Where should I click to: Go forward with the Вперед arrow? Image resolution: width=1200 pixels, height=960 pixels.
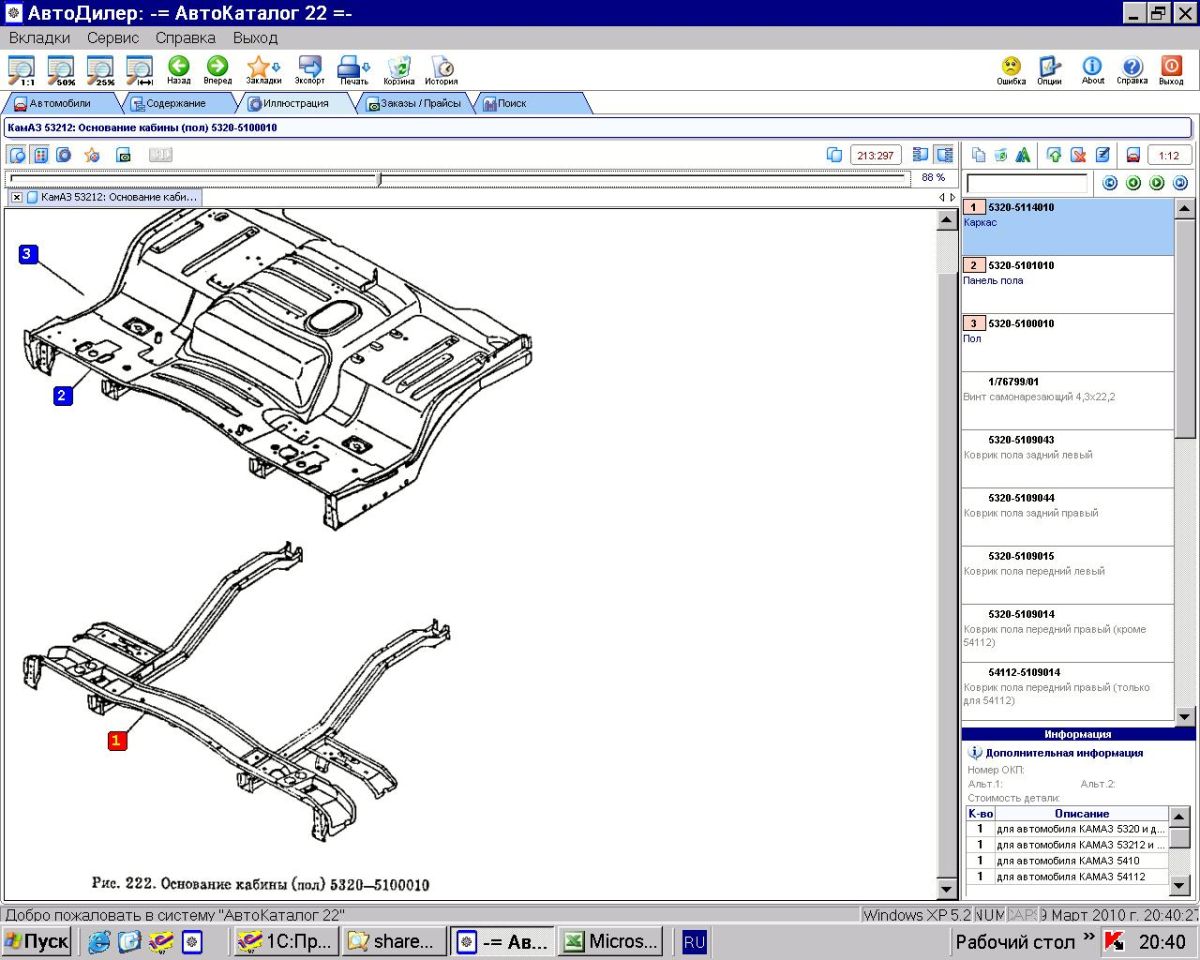(217, 69)
